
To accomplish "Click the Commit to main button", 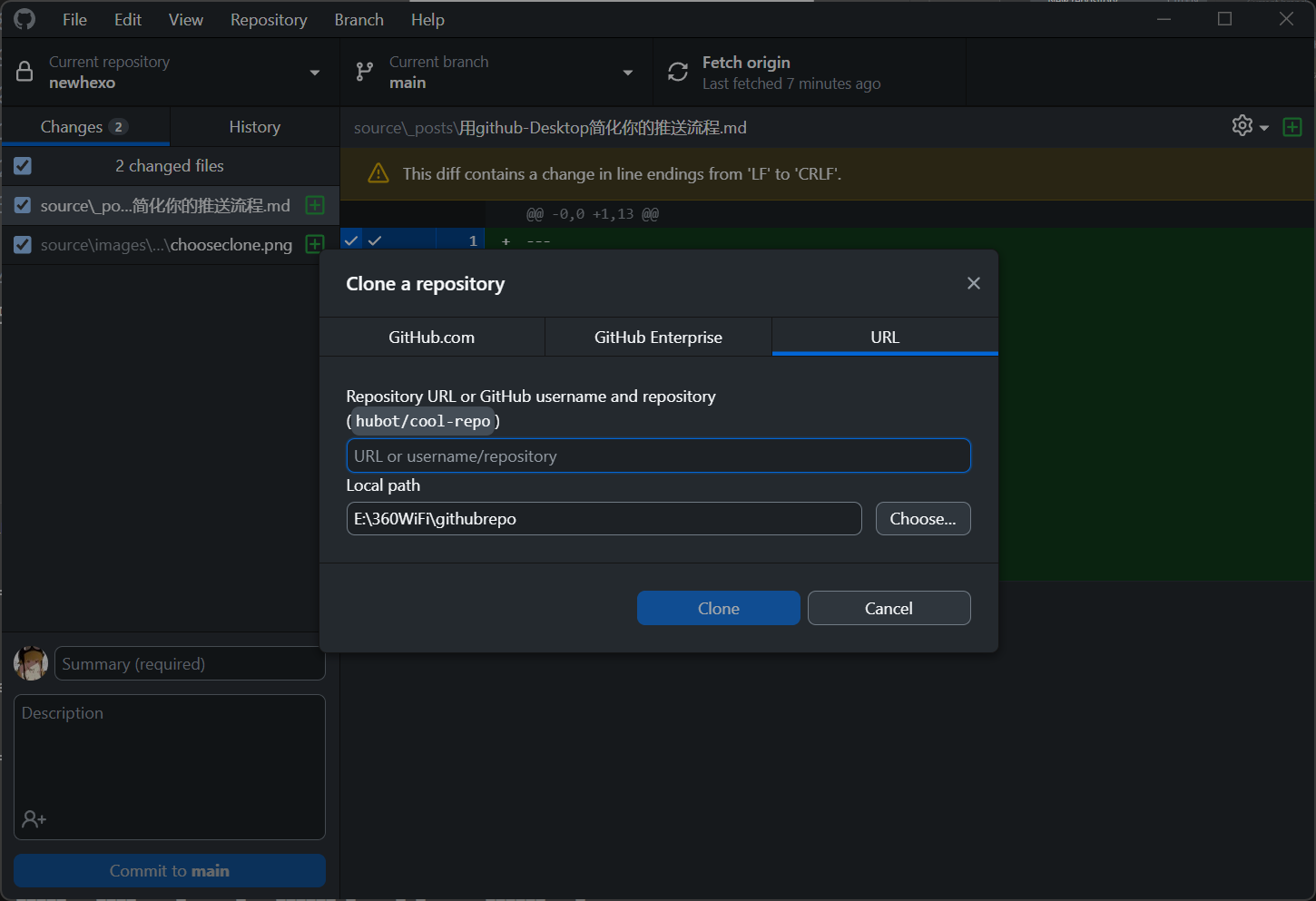I will coord(170,870).
